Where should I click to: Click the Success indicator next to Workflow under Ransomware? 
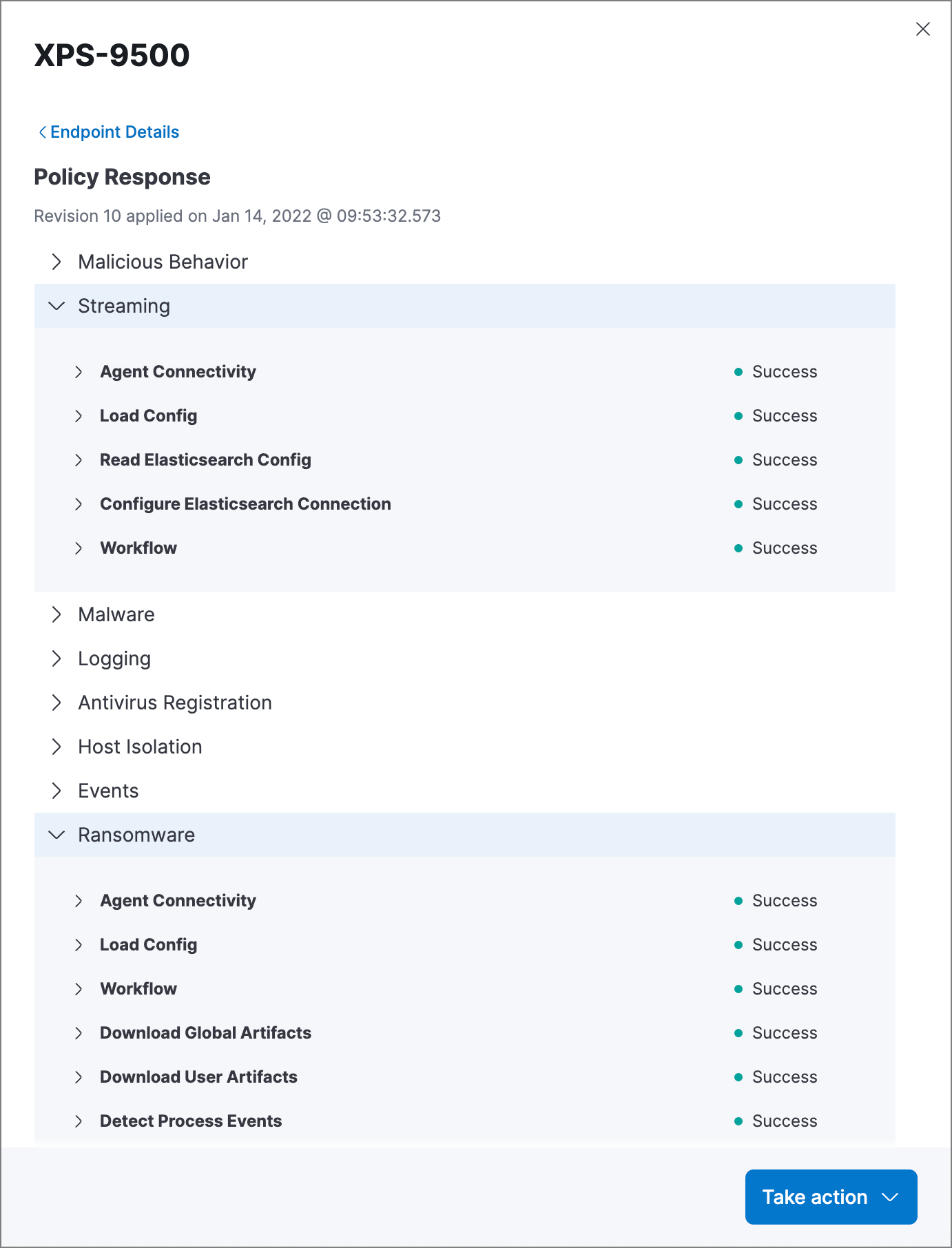click(x=738, y=988)
